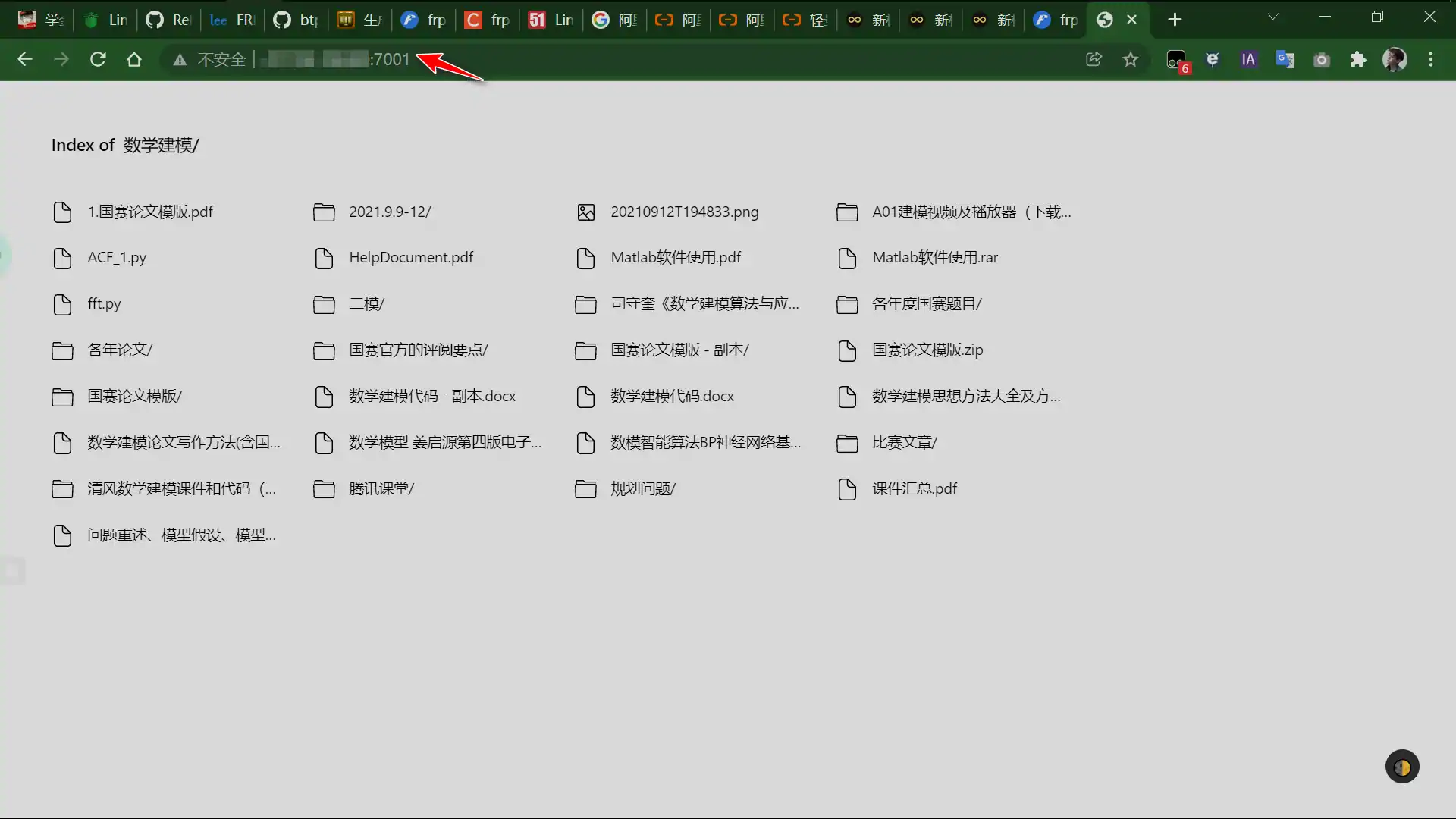This screenshot has width=1456, height=819.
Task: Open the share page icon
Action: (1094, 59)
